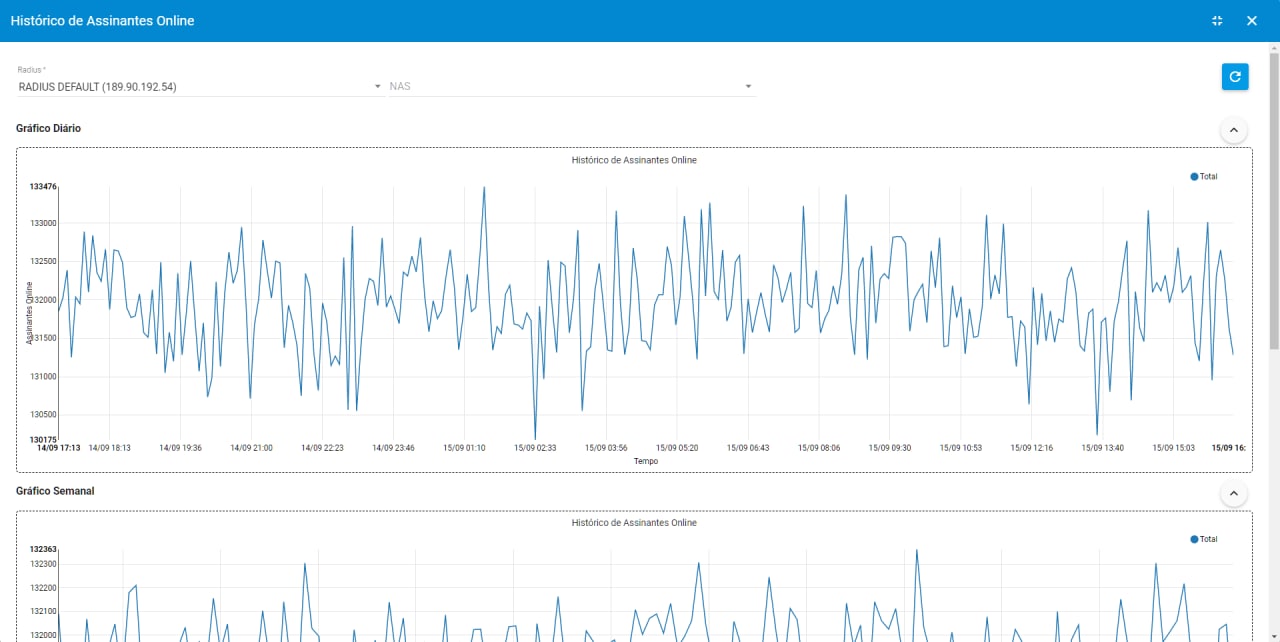The height and width of the screenshot is (642, 1280).
Task: Click the 14/09 17:13 time label
Action: click(59, 448)
